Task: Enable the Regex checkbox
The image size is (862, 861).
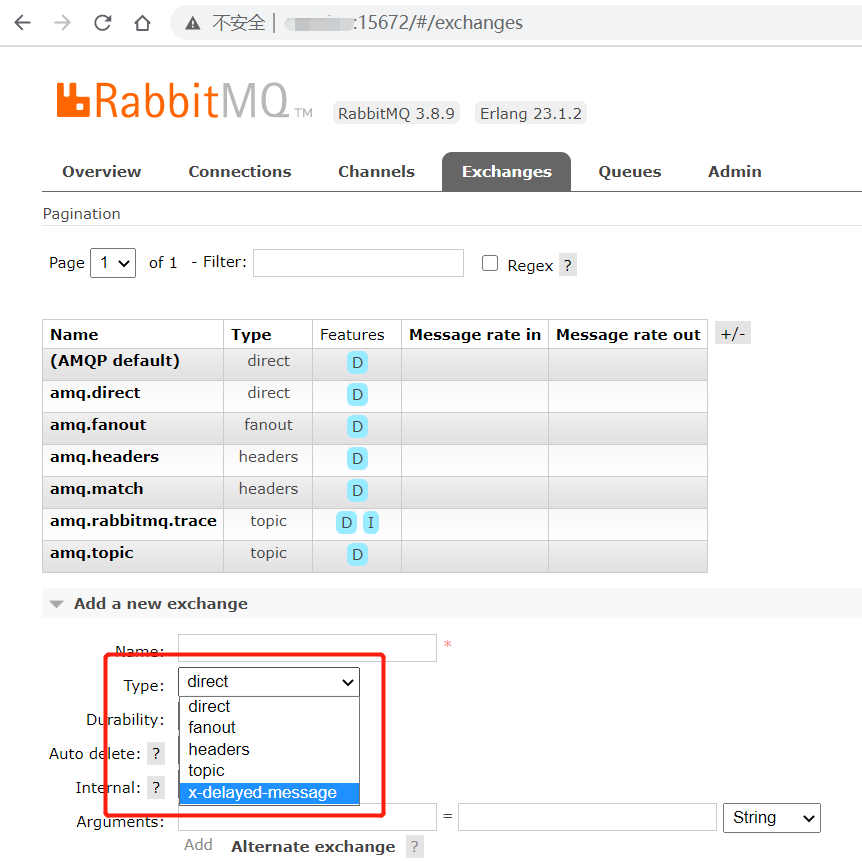Action: coord(490,263)
